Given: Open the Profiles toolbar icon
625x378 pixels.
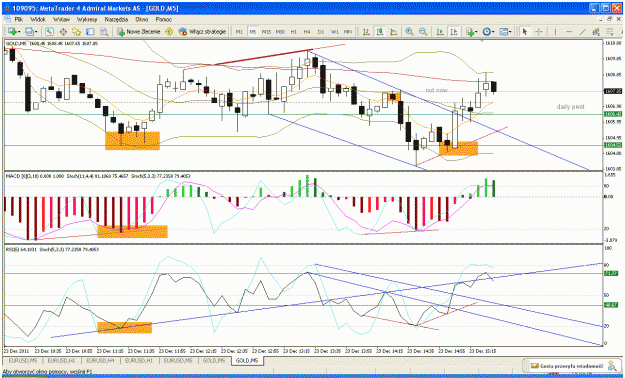Looking at the screenshot, I should tap(29, 32).
